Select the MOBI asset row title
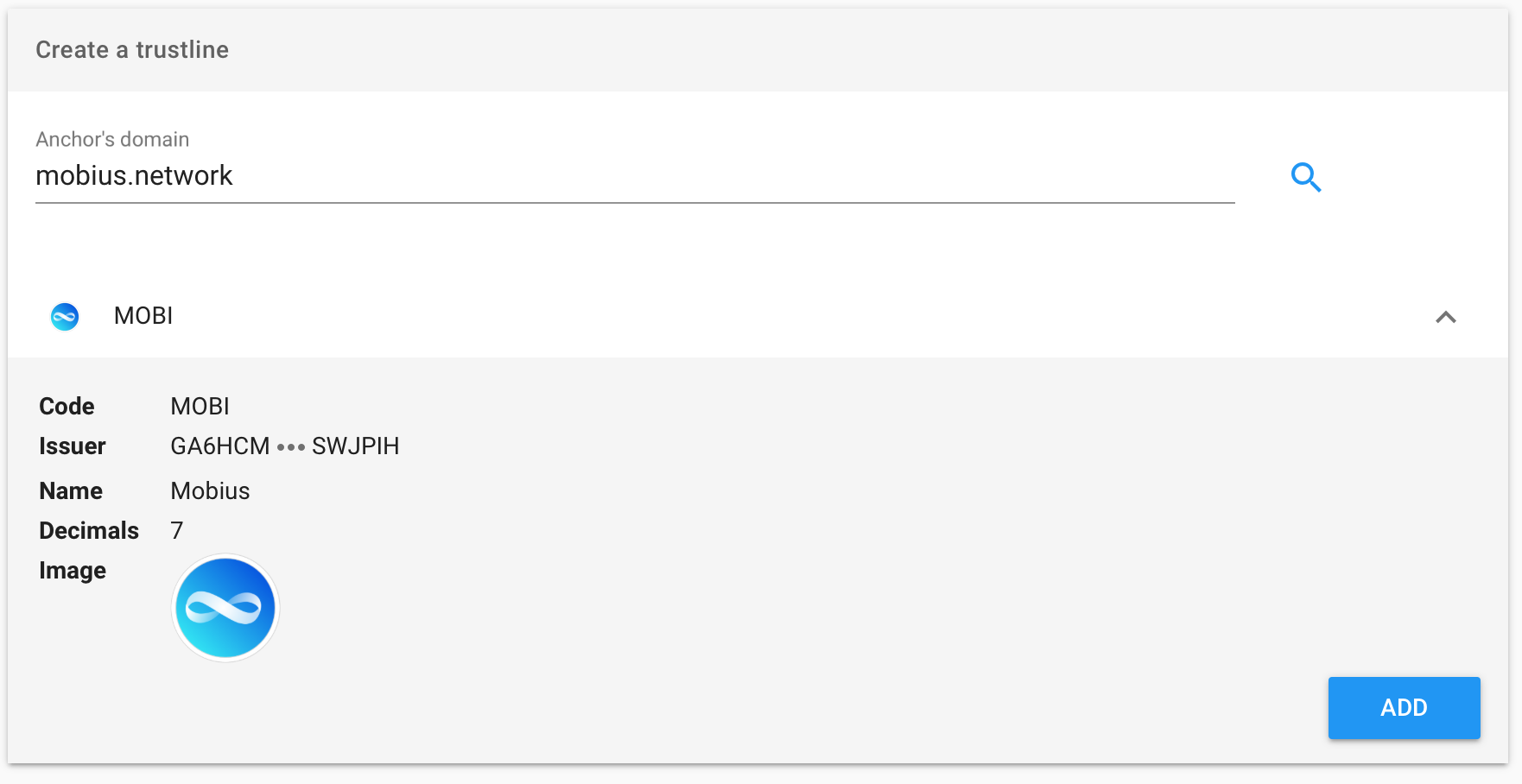Image resolution: width=1522 pixels, height=784 pixels. (x=143, y=316)
